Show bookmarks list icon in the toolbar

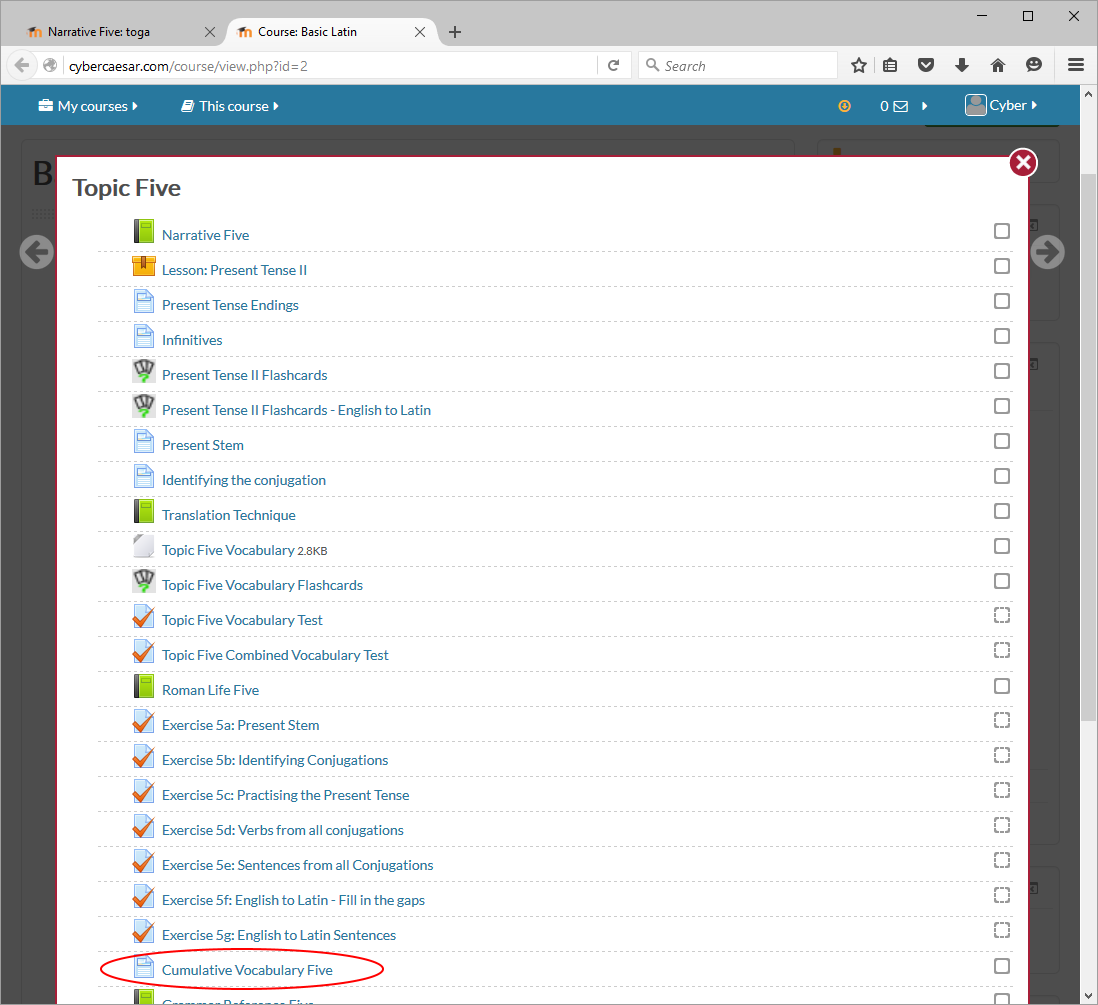(x=890, y=66)
